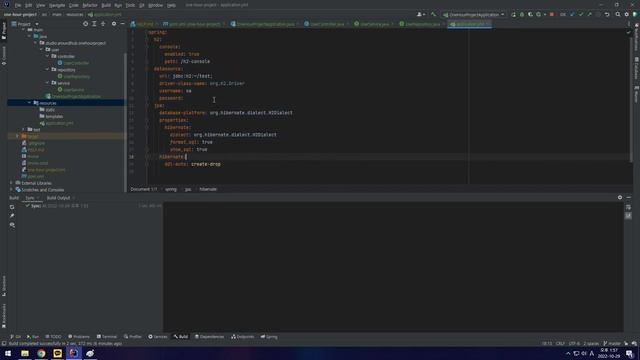Select the templates folder in tree
The width and height of the screenshot is (640, 360).
pos(51,116)
